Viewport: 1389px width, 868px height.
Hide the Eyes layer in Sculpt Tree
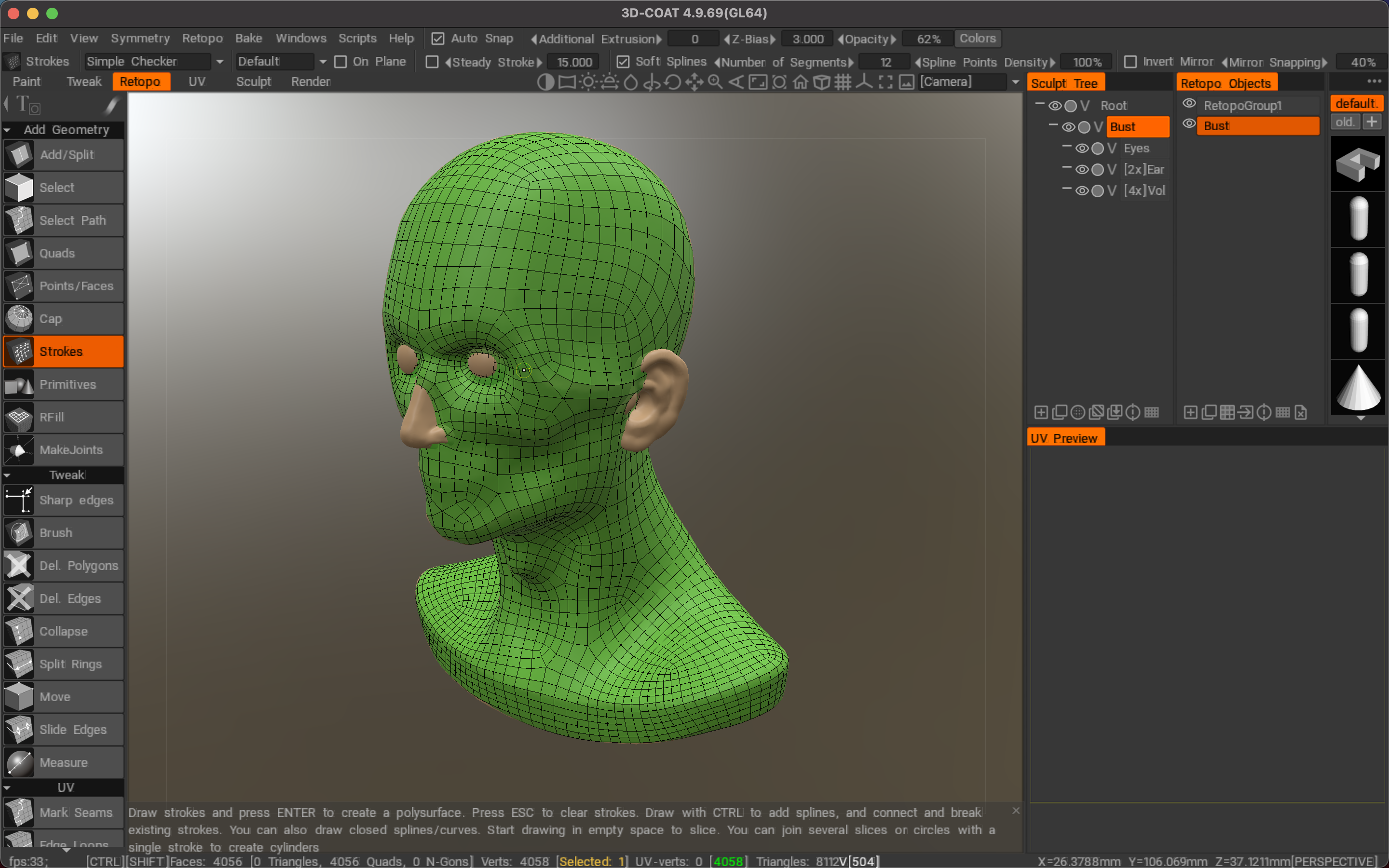pyautogui.click(x=1082, y=148)
